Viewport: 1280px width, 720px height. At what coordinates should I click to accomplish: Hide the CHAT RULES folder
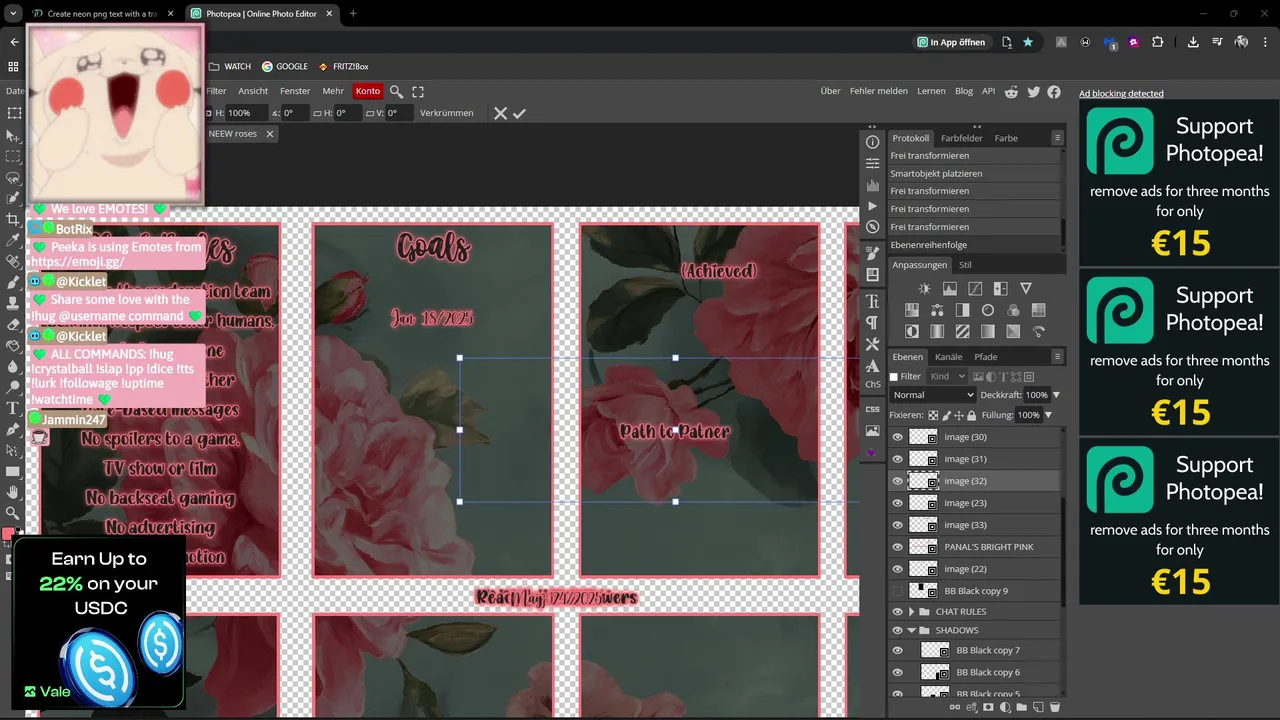pyautogui.click(x=897, y=611)
